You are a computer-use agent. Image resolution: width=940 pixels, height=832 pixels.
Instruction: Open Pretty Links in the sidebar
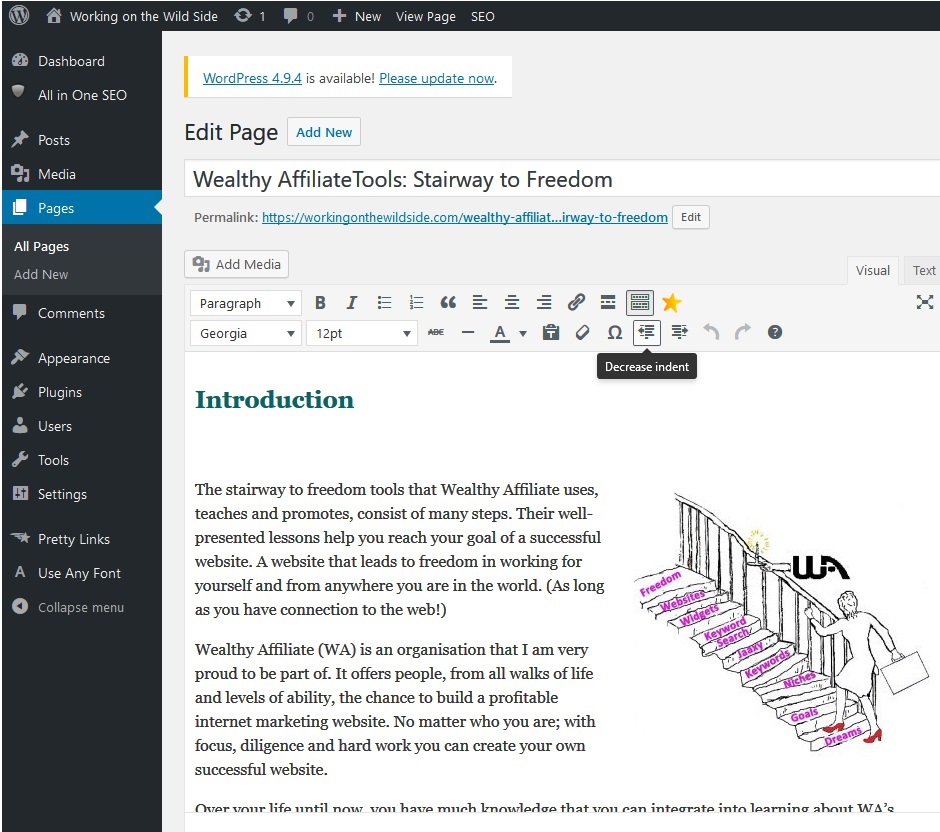82,539
